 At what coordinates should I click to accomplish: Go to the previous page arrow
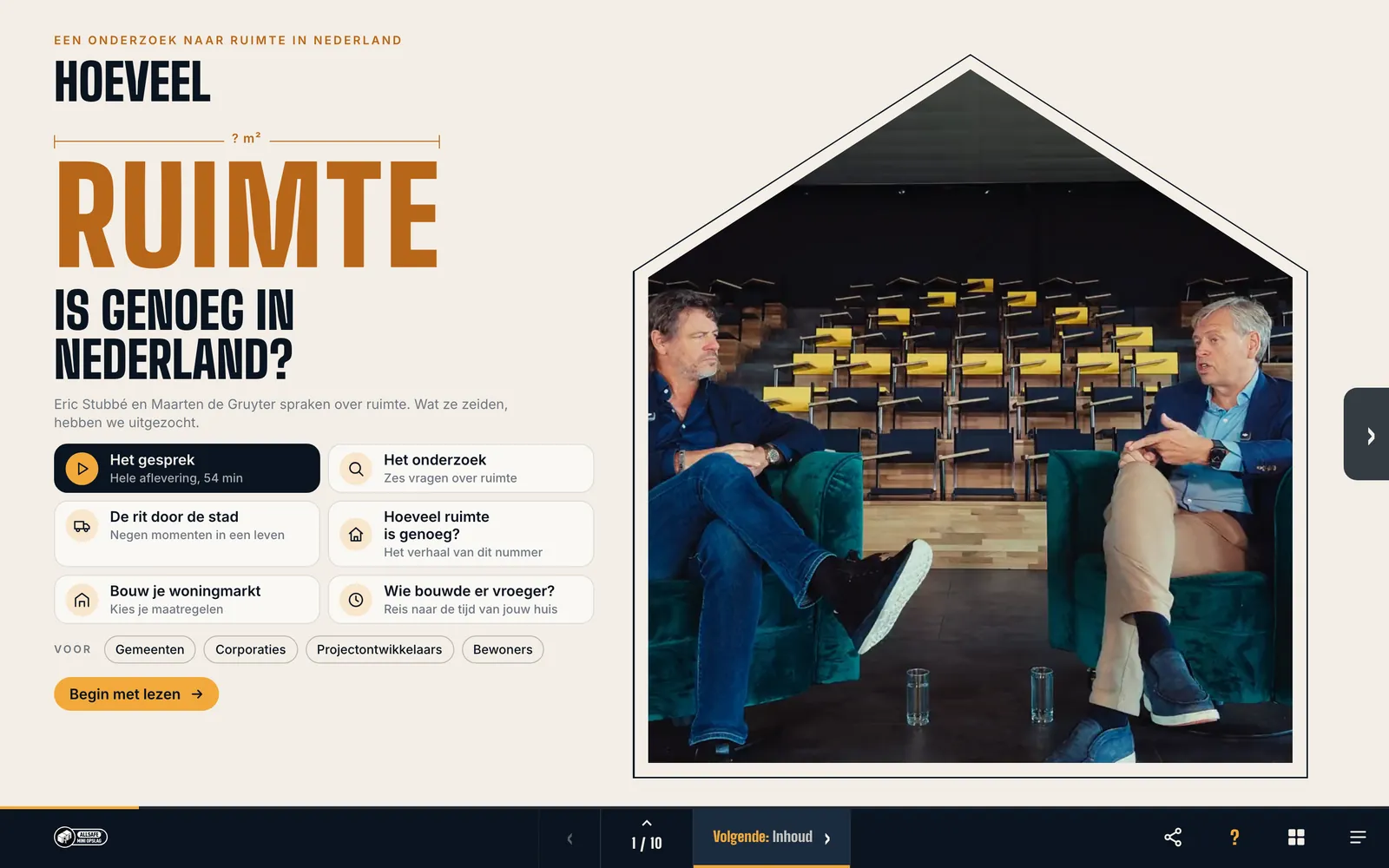(569, 838)
